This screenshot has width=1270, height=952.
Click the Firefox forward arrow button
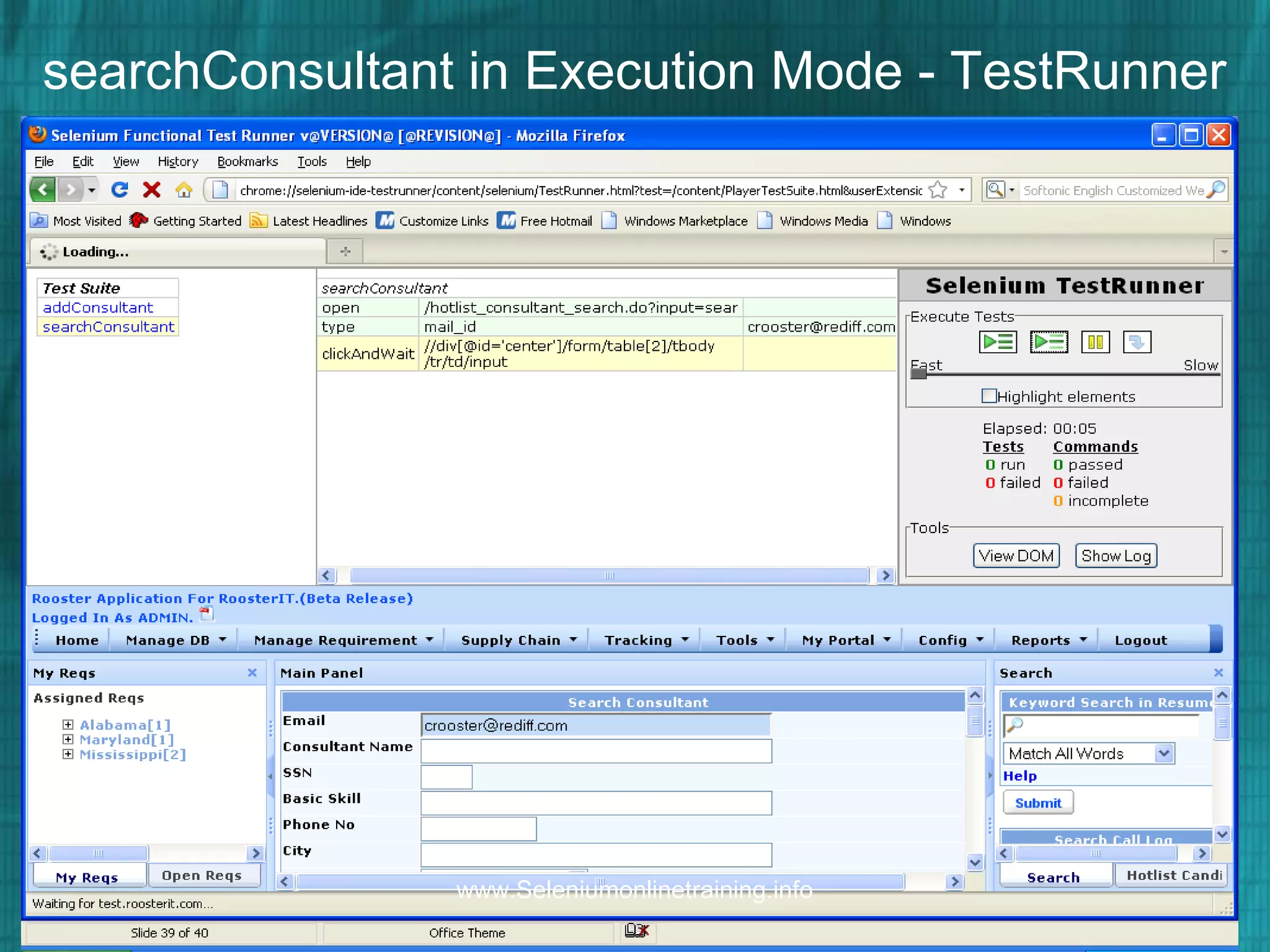pyautogui.click(x=71, y=190)
